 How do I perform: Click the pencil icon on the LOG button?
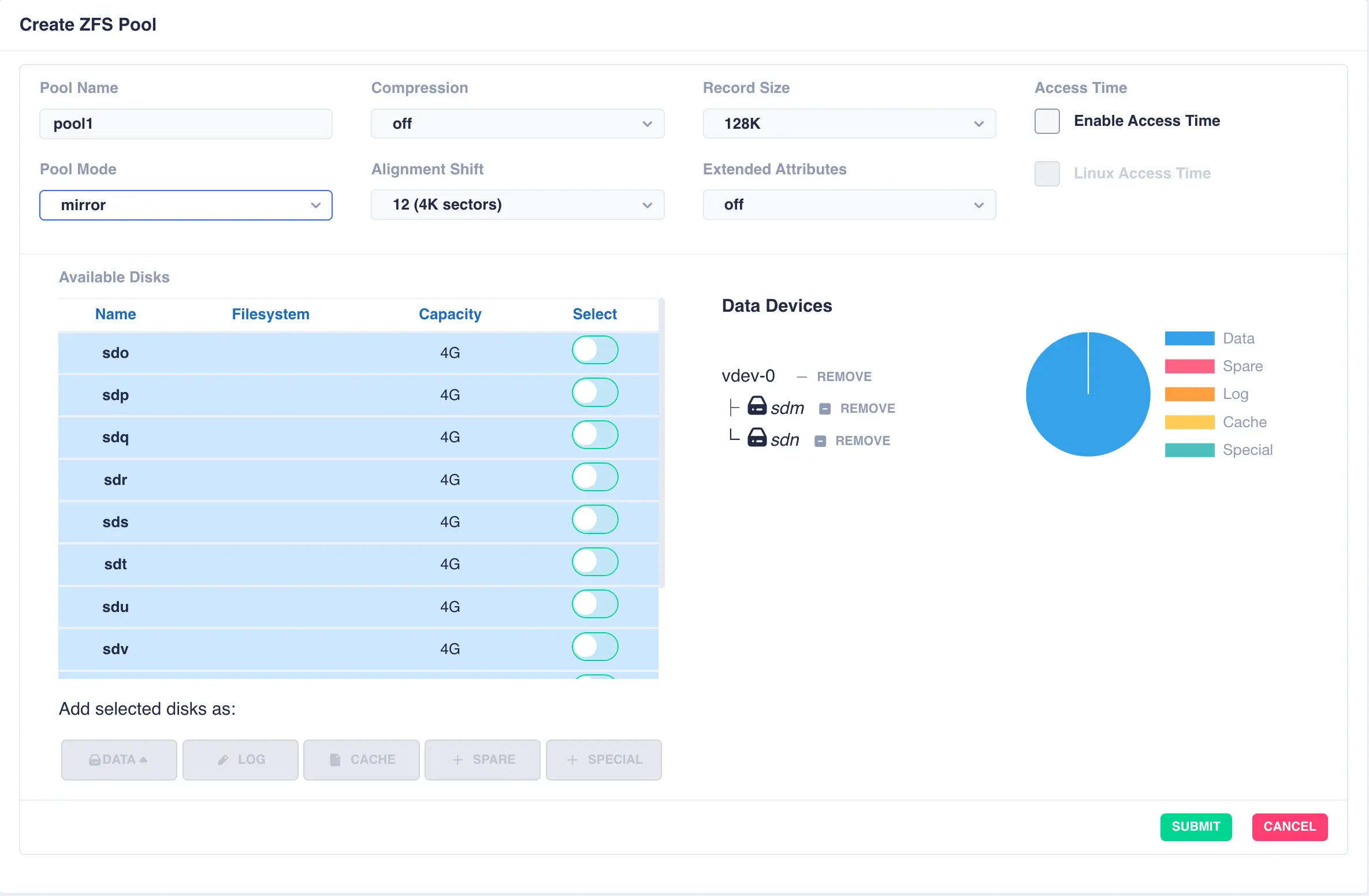223,760
